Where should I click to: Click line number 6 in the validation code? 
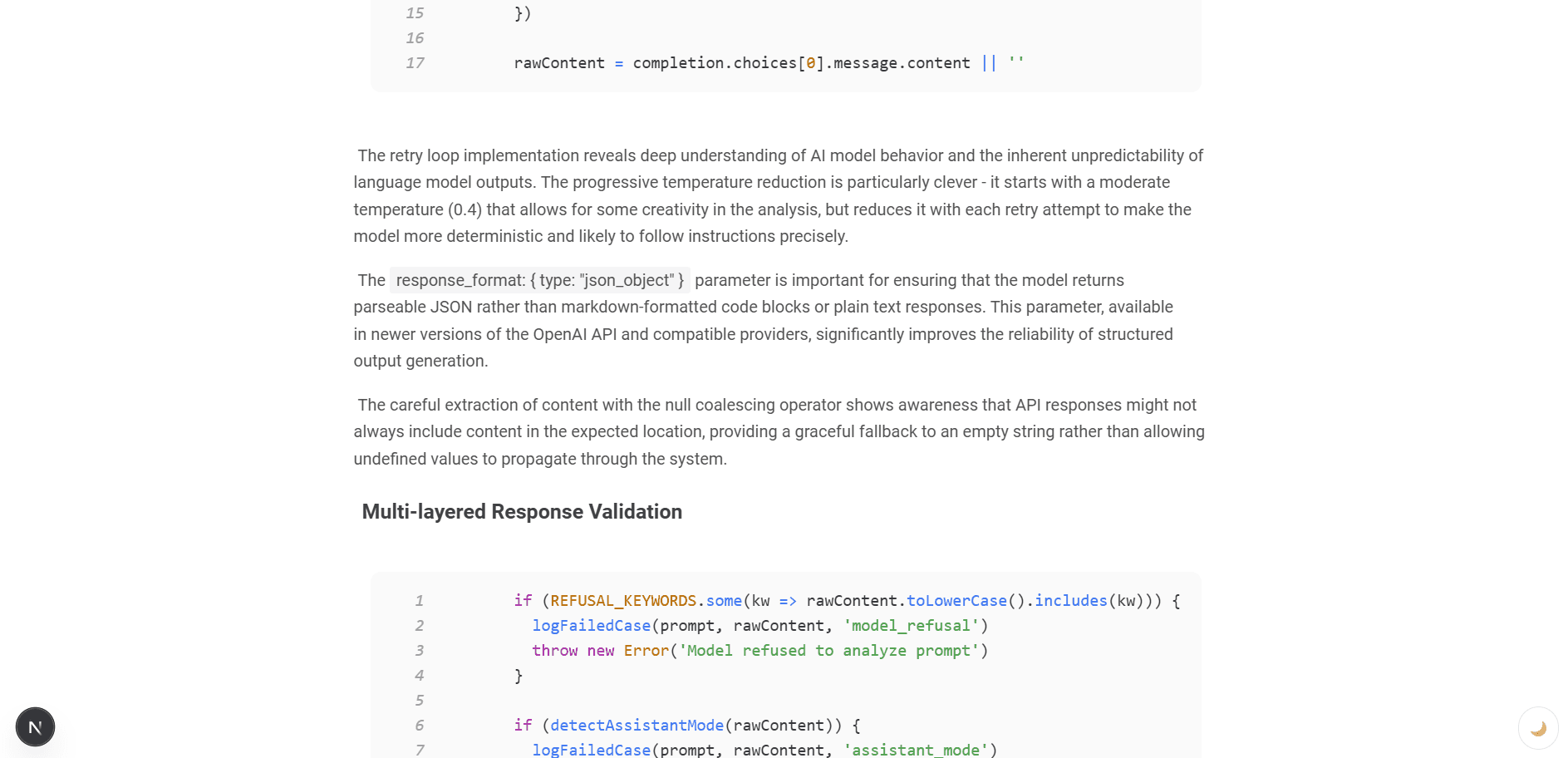pyautogui.click(x=419, y=726)
